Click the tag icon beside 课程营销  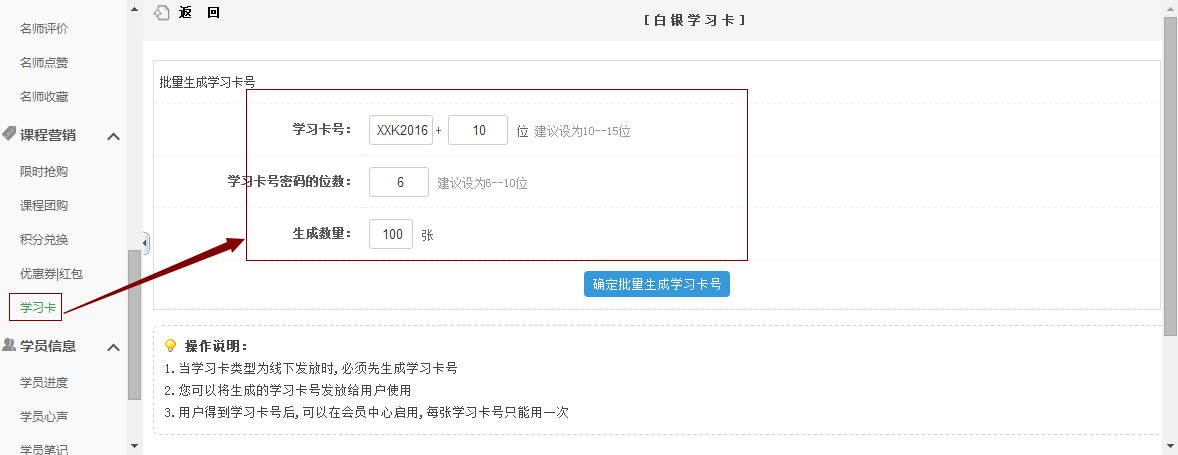[9, 134]
